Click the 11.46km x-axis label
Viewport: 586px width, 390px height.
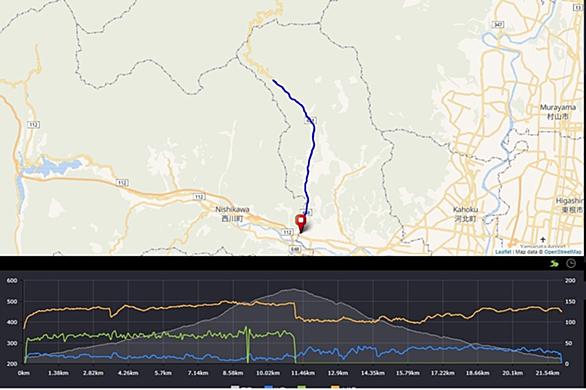[303, 373]
